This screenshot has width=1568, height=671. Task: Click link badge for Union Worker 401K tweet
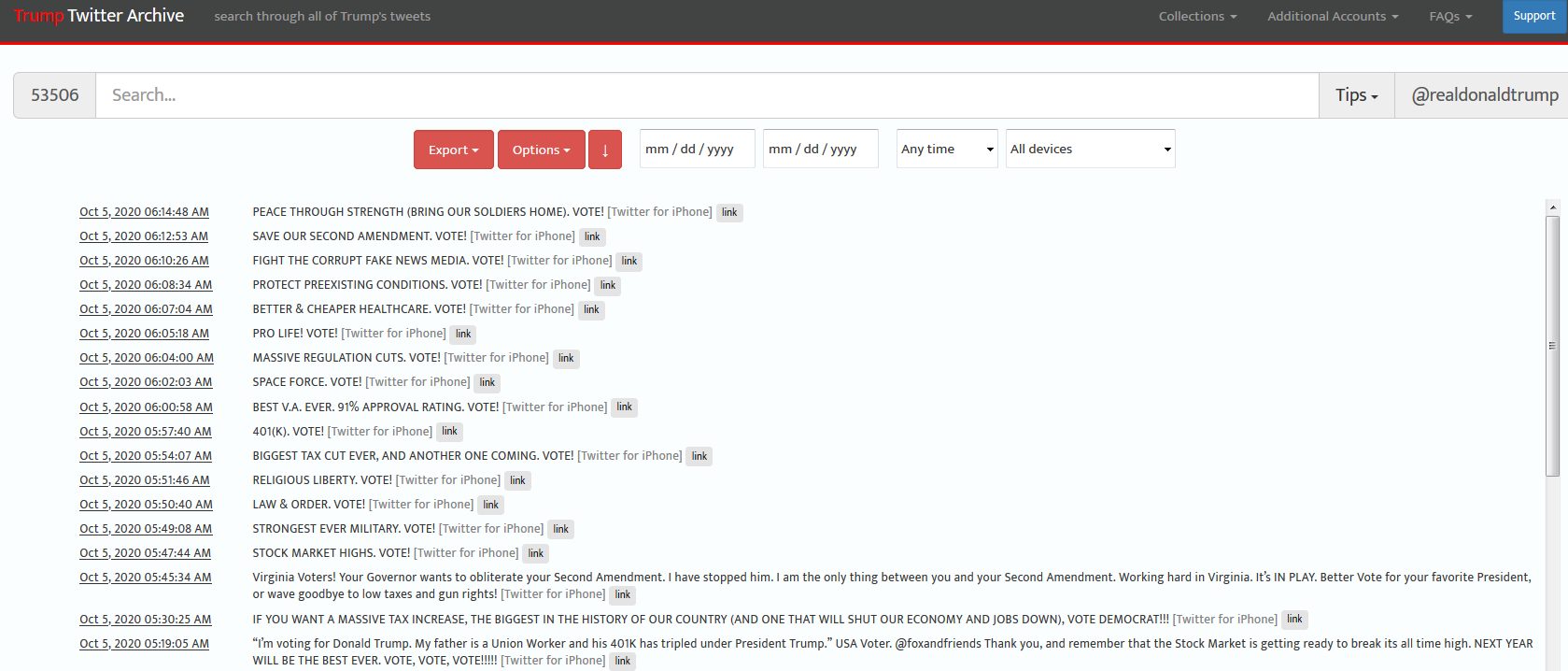(x=623, y=662)
